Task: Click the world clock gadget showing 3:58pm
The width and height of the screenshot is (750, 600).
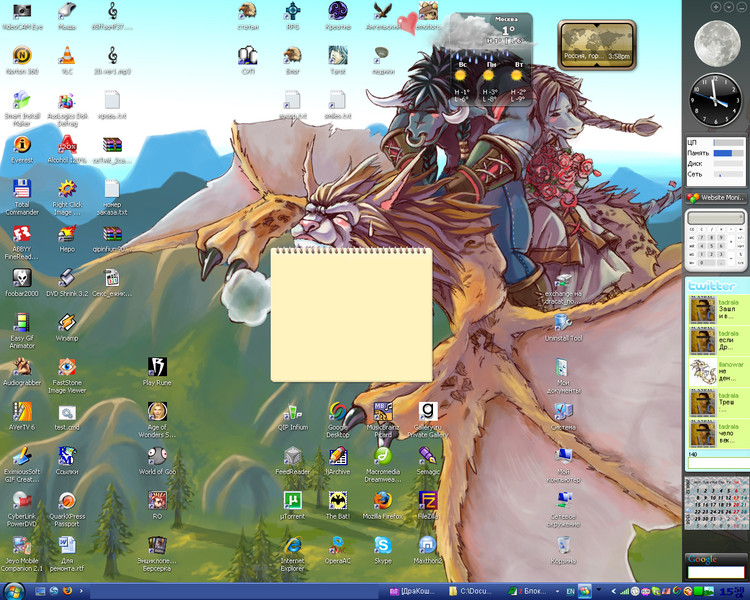Action: (x=596, y=45)
